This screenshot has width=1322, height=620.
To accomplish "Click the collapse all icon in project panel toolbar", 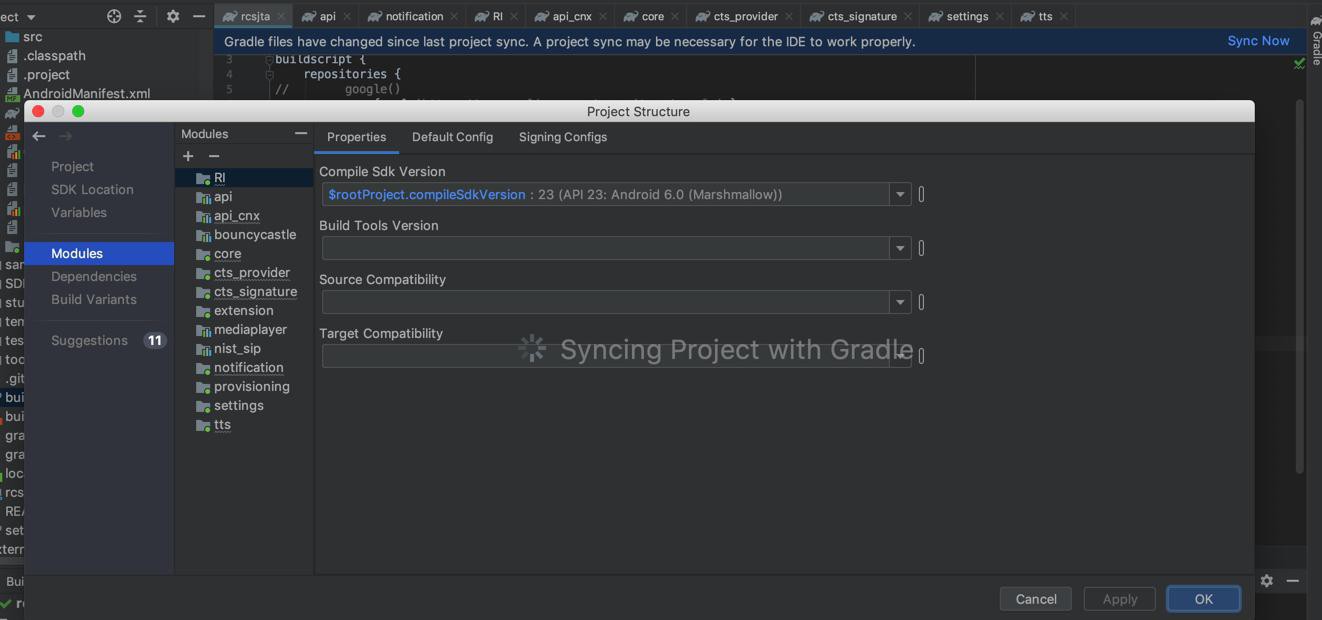I will tap(140, 16).
